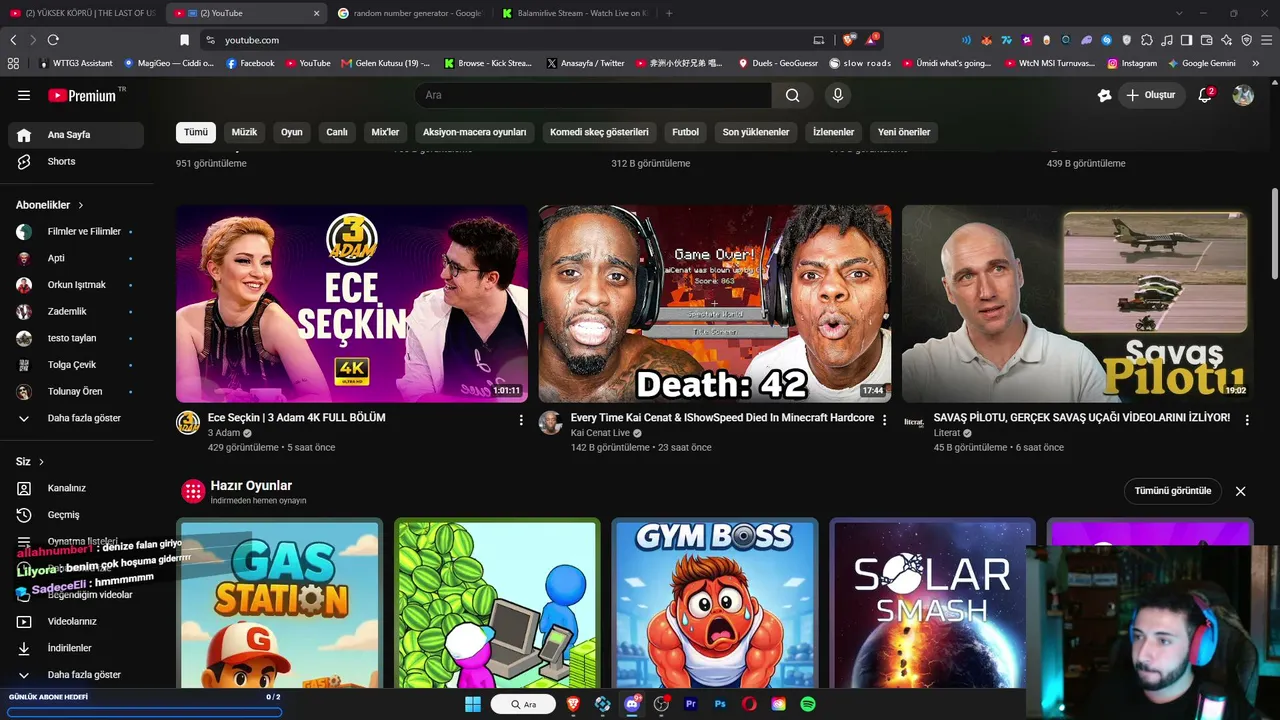Click the YouTube Premium logo
Image resolution: width=1280 pixels, height=720 pixels.
pos(82,95)
